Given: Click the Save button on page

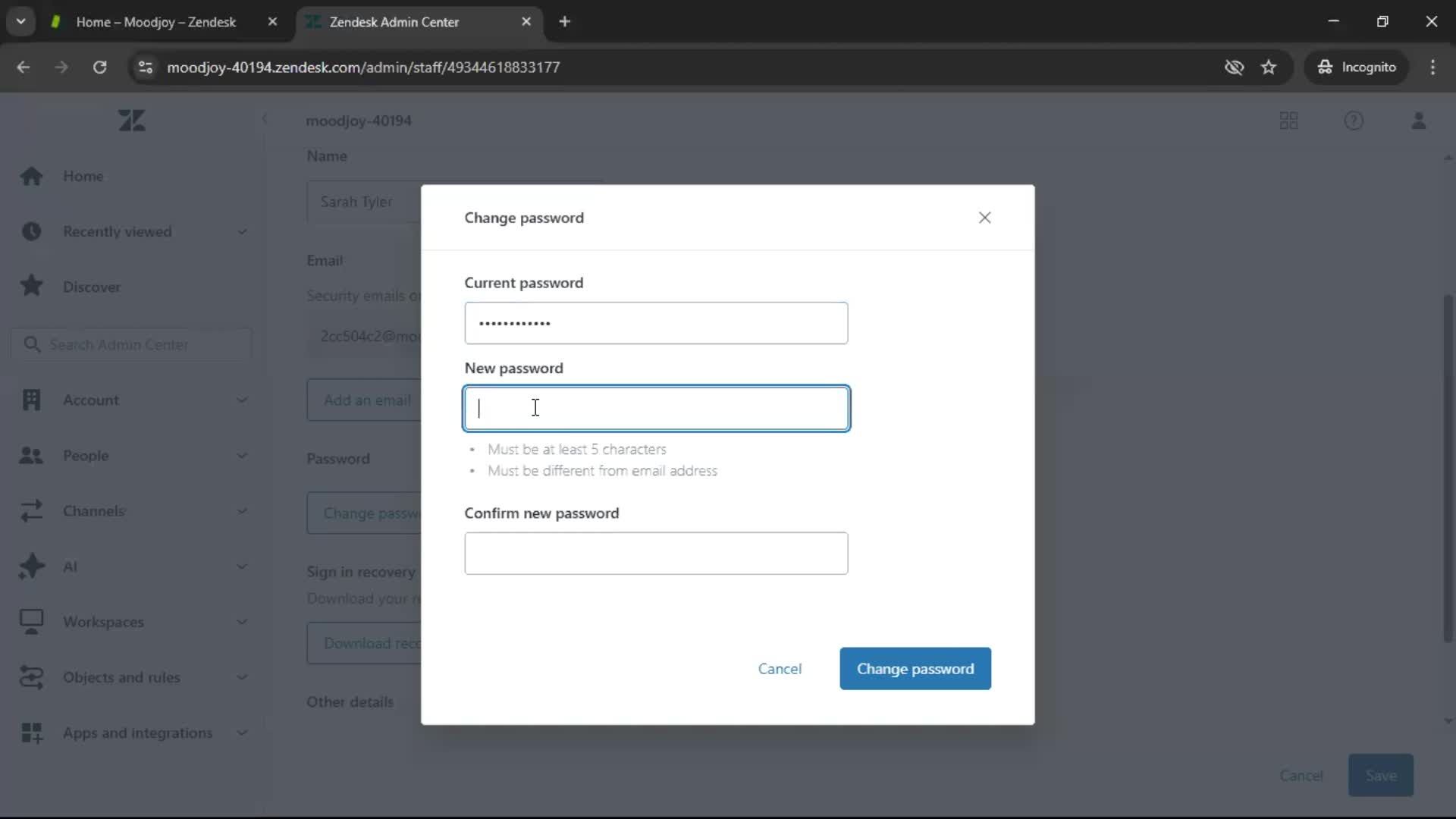Looking at the screenshot, I should tap(1380, 775).
